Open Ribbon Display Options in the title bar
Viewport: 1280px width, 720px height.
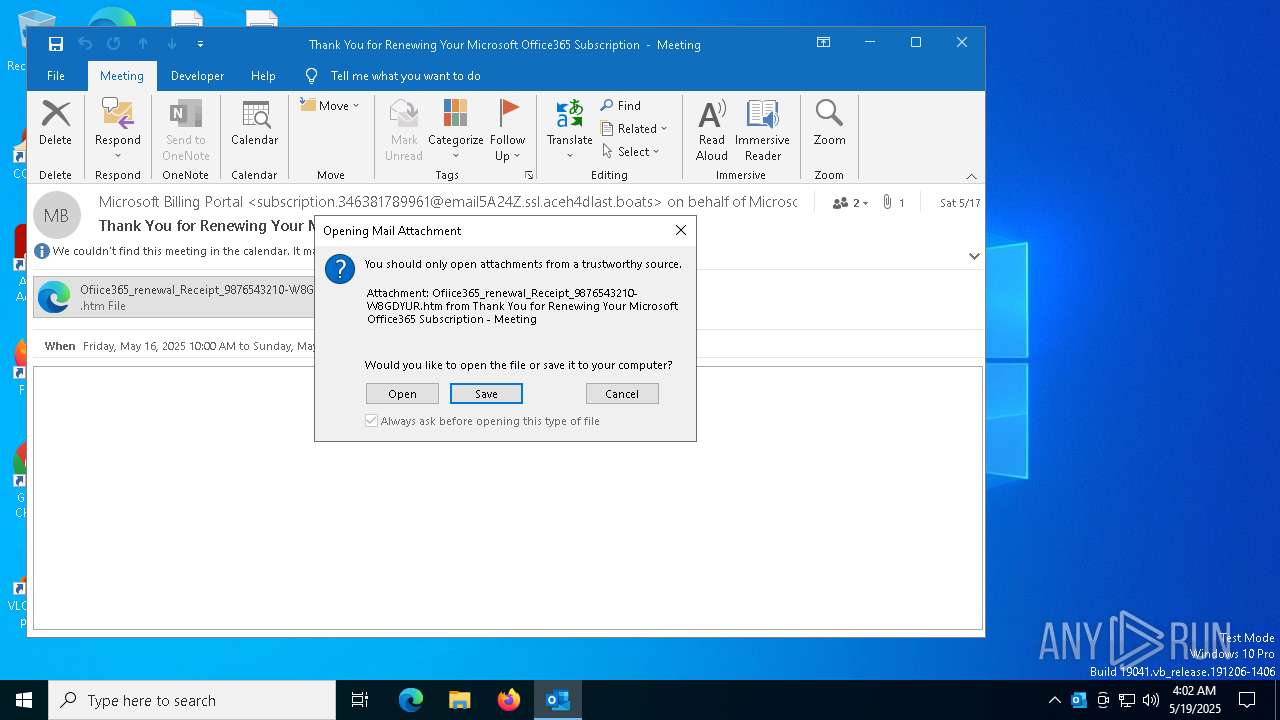click(823, 43)
